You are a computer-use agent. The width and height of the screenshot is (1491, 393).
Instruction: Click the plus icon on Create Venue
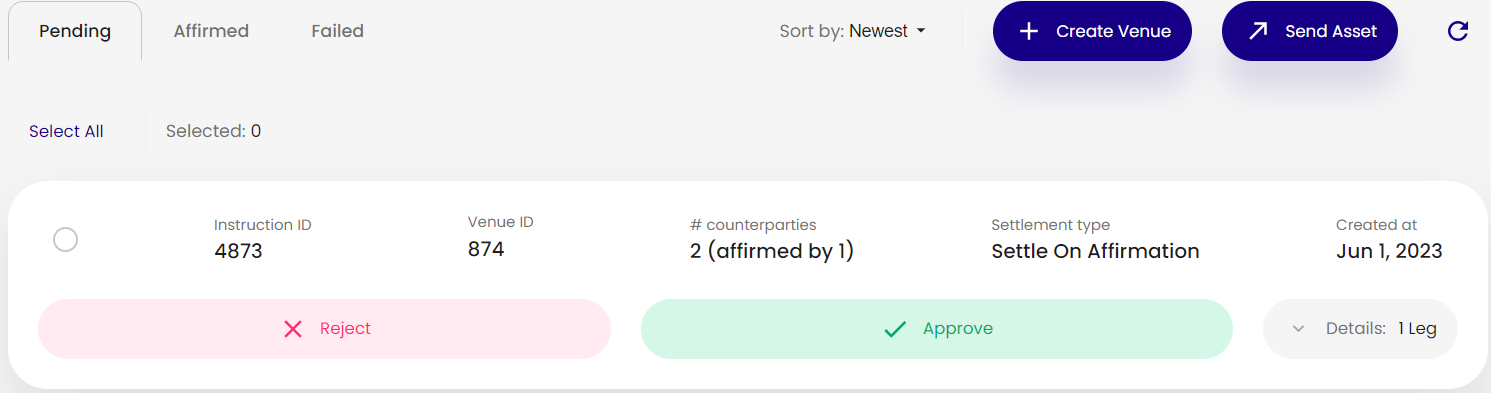click(1028, 31)
